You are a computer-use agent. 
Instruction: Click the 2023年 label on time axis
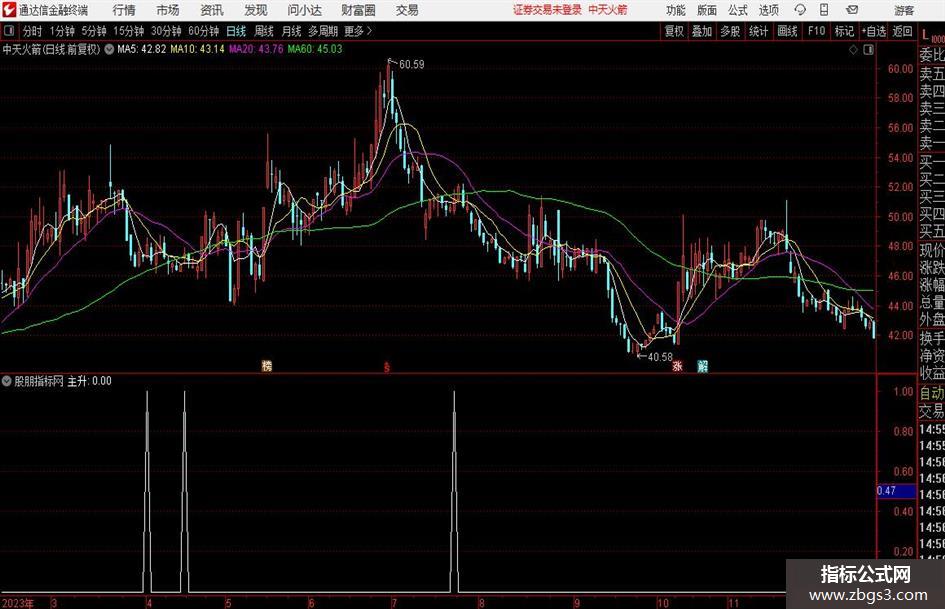click(18, 603)
